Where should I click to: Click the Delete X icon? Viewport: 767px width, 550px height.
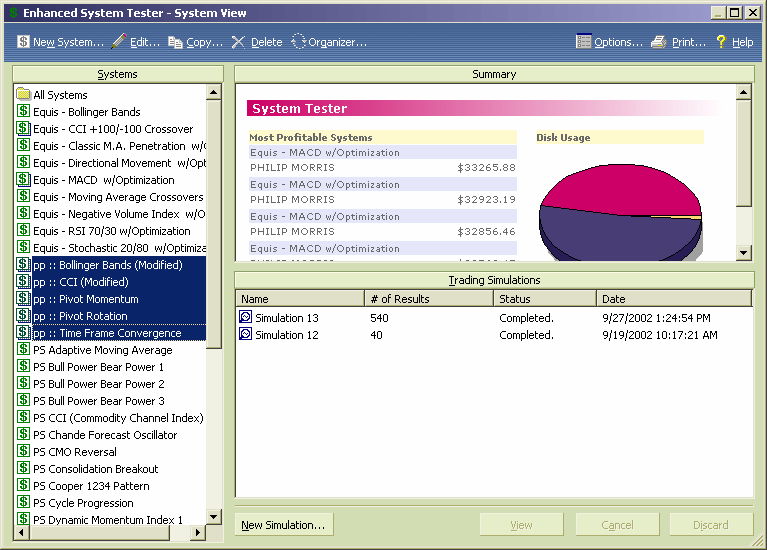(x=238, y=42)
